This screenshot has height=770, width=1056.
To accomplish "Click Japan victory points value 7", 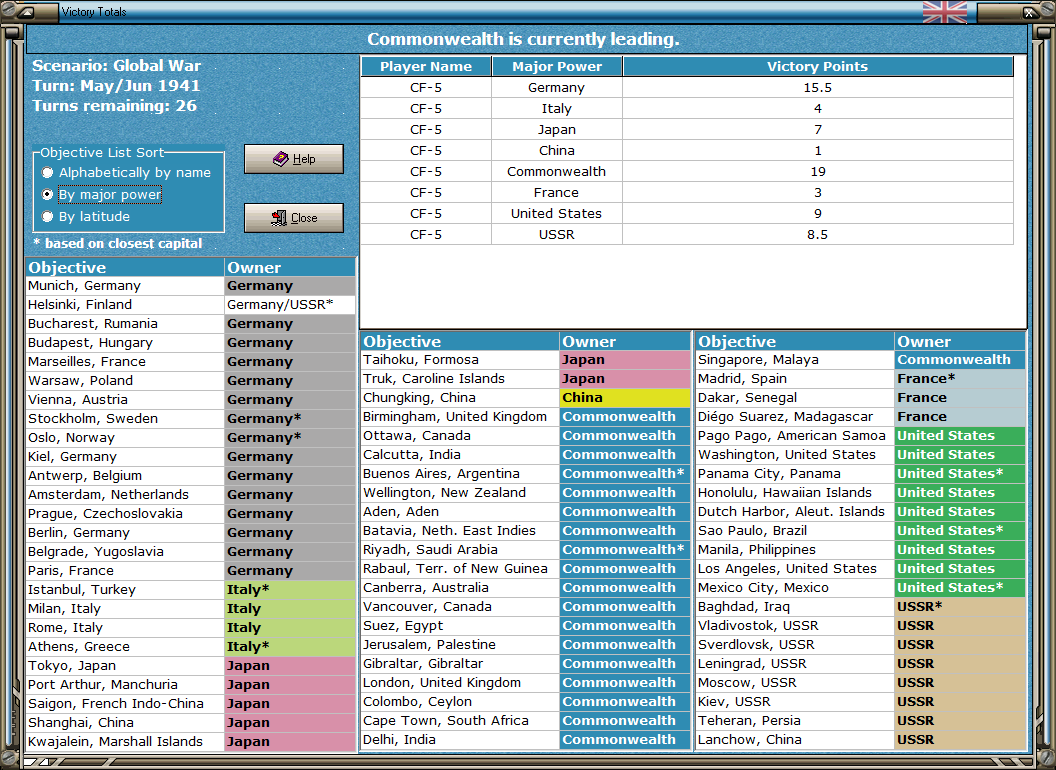I will [x=818, y=129].
